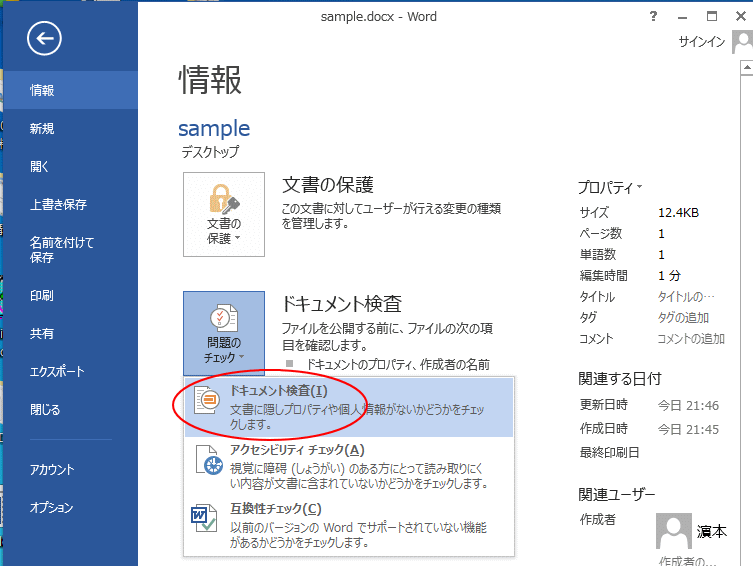753x566 pixels.
Task: Click the Word compatibility check icon
Action: [204, 518]
